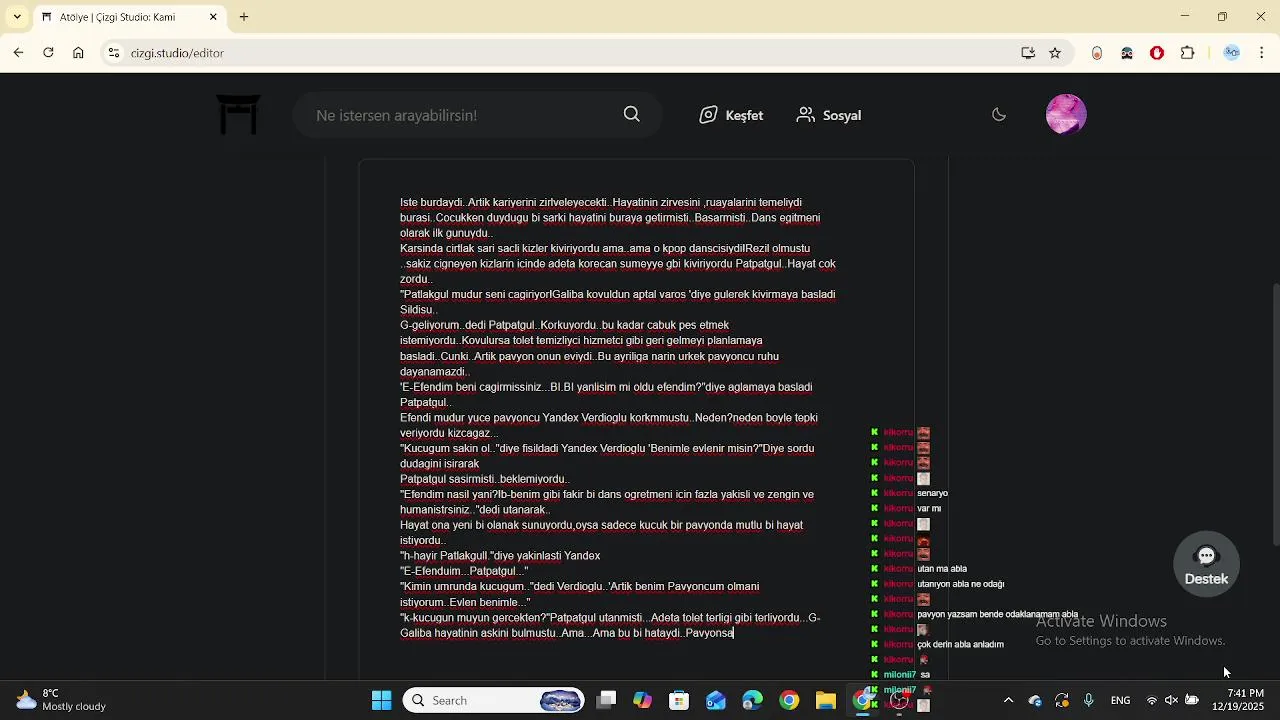The width and height of the screenshot is (1280, 720).
Task: Click the microphone tray icon
Action: pos(1089,700)
